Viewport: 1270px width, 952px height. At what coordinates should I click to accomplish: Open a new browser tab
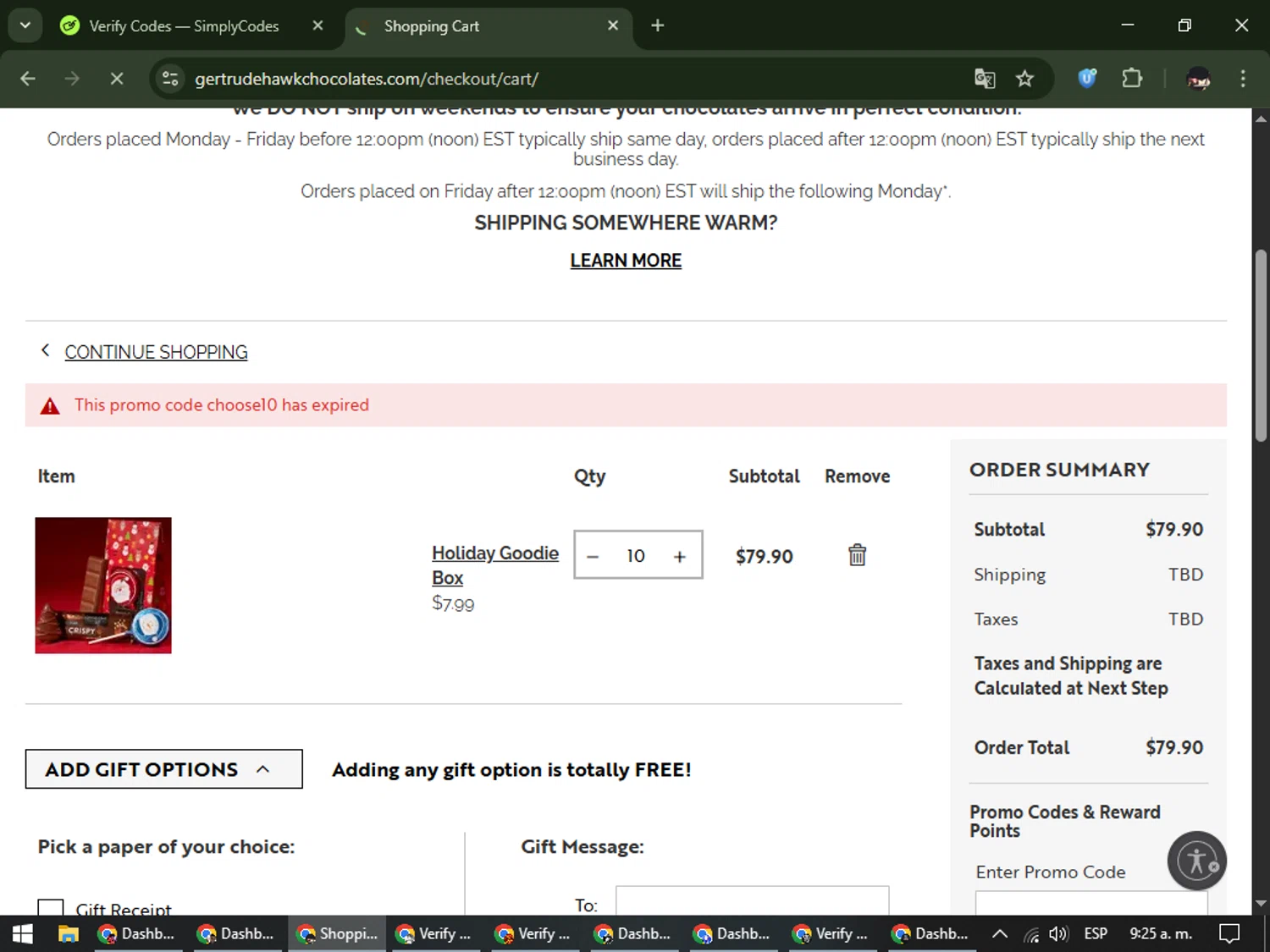coord(658,26)
